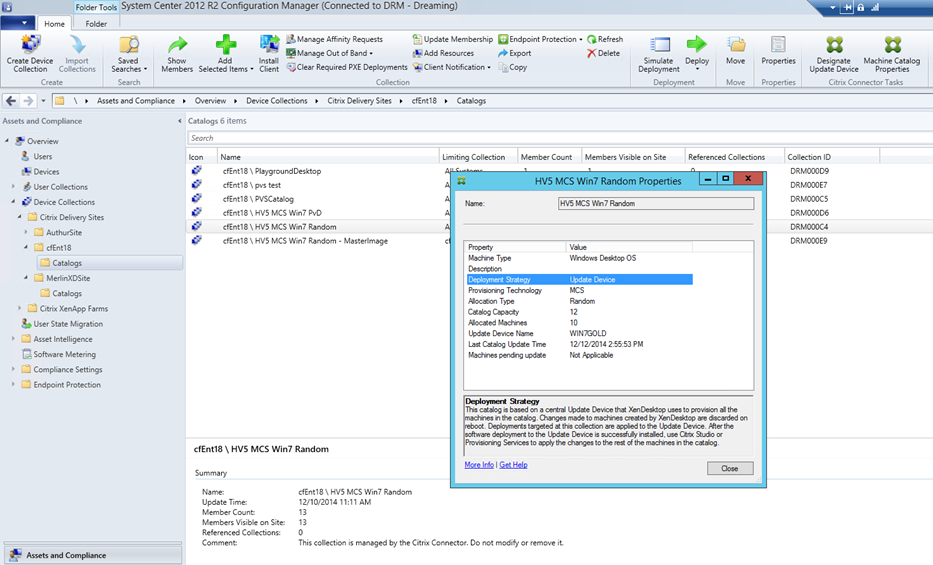Select the Home ribbon tab
The height and width of the screenshot is (565, 933).
[54, 24]
